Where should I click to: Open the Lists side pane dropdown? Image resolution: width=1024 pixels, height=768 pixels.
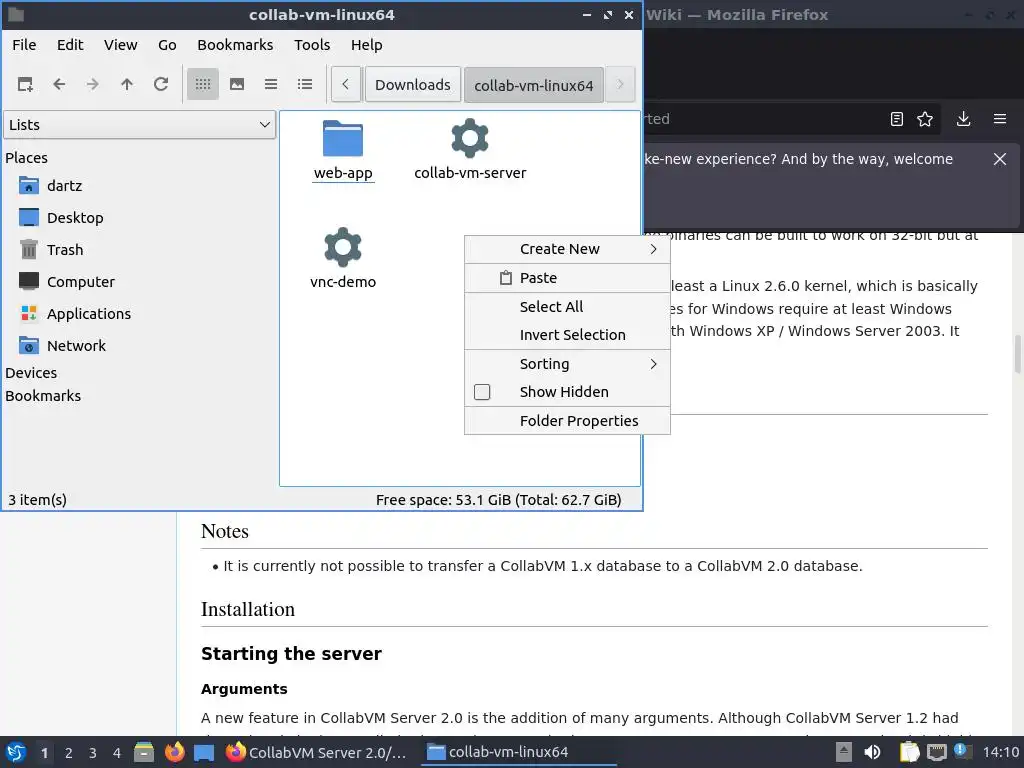click(x=140, y=125)
